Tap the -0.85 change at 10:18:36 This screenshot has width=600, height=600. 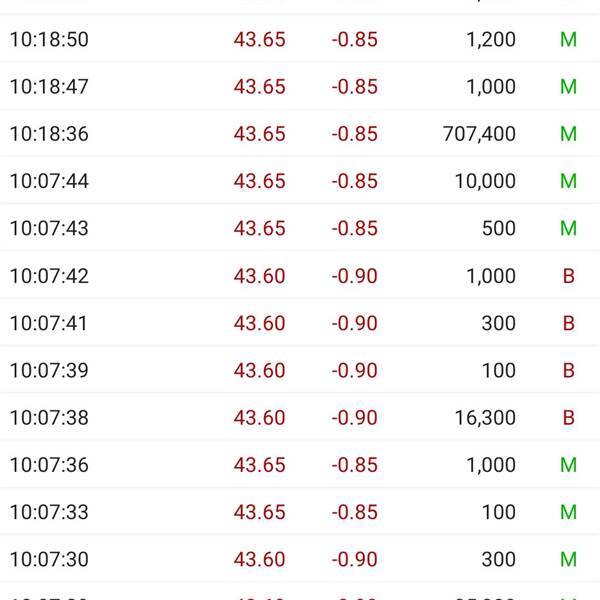(354, 134)
